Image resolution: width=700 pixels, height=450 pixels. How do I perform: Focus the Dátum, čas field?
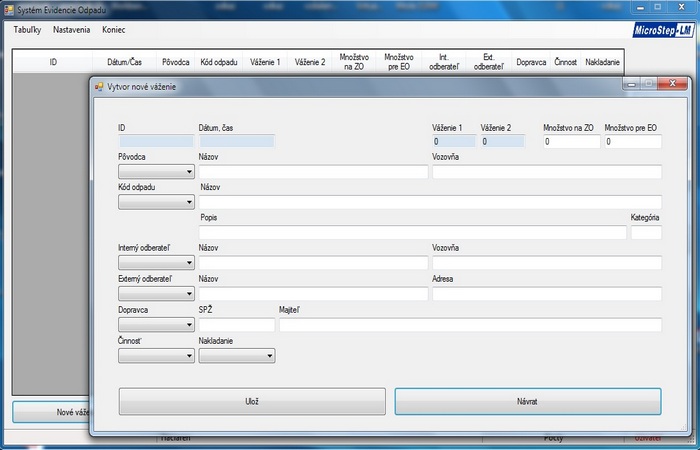click(237, 142)
